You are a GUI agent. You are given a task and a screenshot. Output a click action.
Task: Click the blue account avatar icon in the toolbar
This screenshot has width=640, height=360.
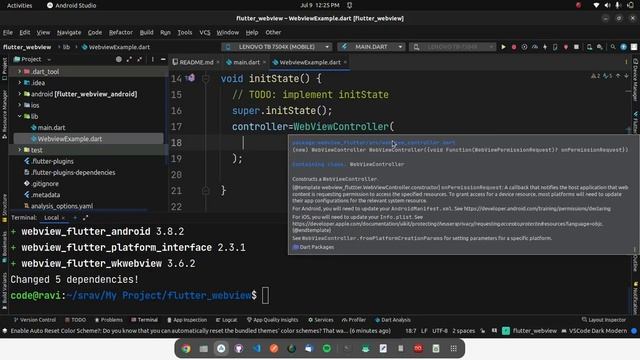(623, 47)
